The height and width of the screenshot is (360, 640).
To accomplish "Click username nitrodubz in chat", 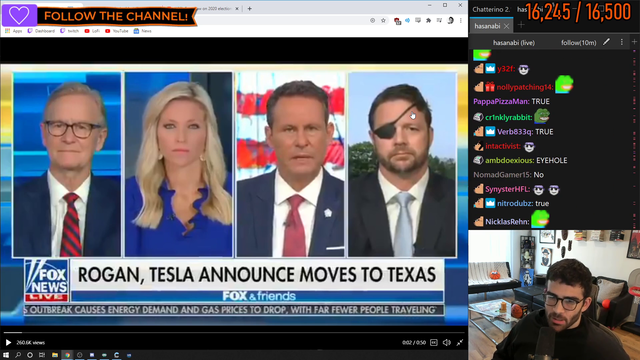I will pyautogui.click(x=514, y=203).
